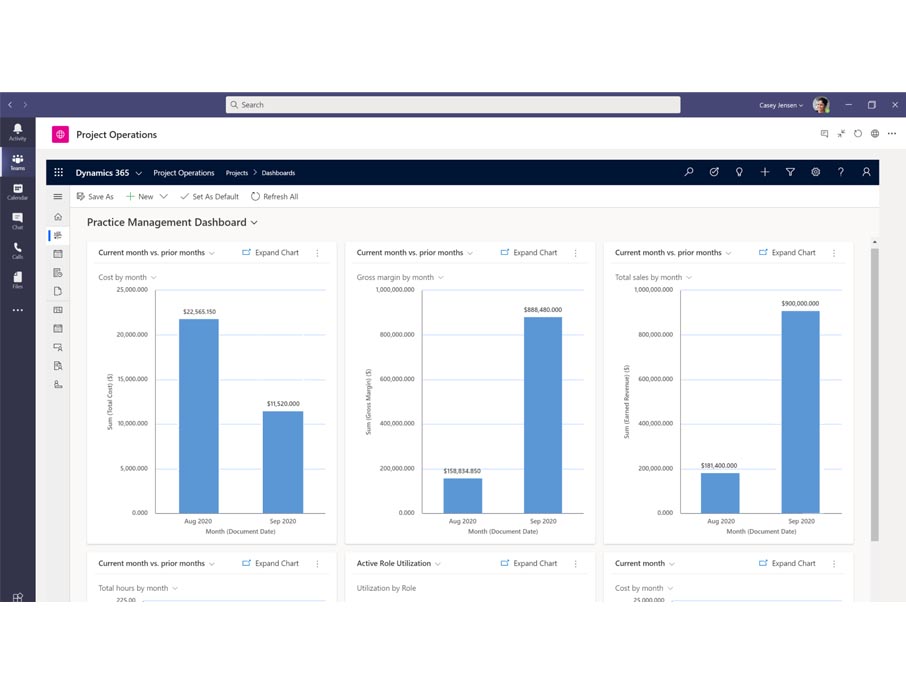This screenshot has width=906, height=694.
Task: Open the filter icon in the top bar
Action: coord(790,172)
